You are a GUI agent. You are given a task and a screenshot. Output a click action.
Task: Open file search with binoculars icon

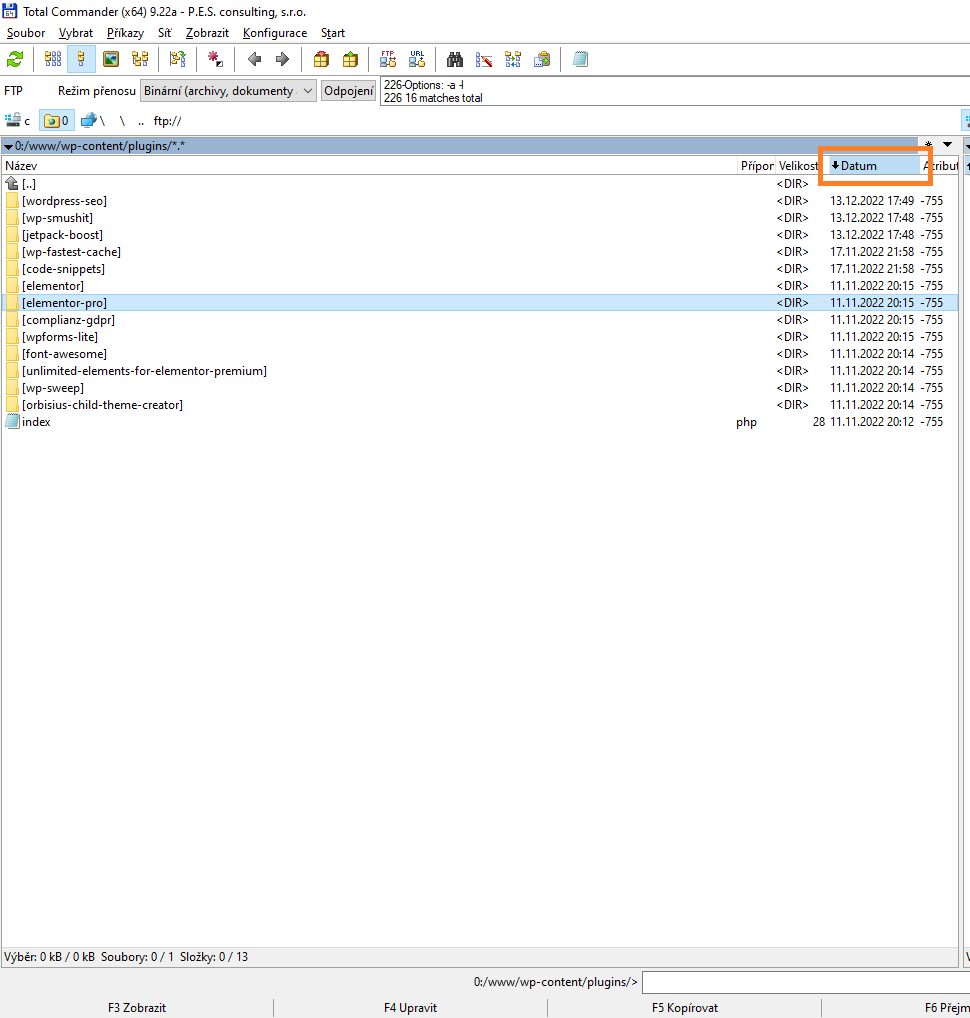pyautogui.click(x=454, y=60)
